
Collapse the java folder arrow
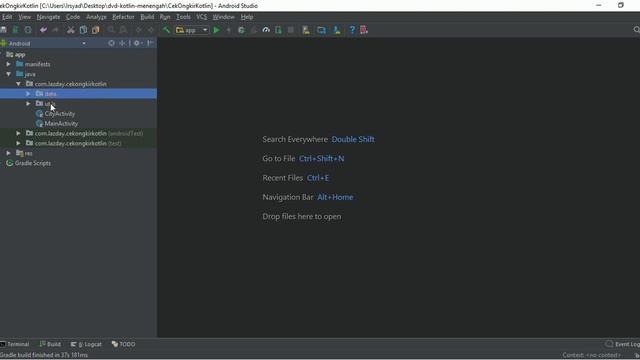(x=9, y=74)
